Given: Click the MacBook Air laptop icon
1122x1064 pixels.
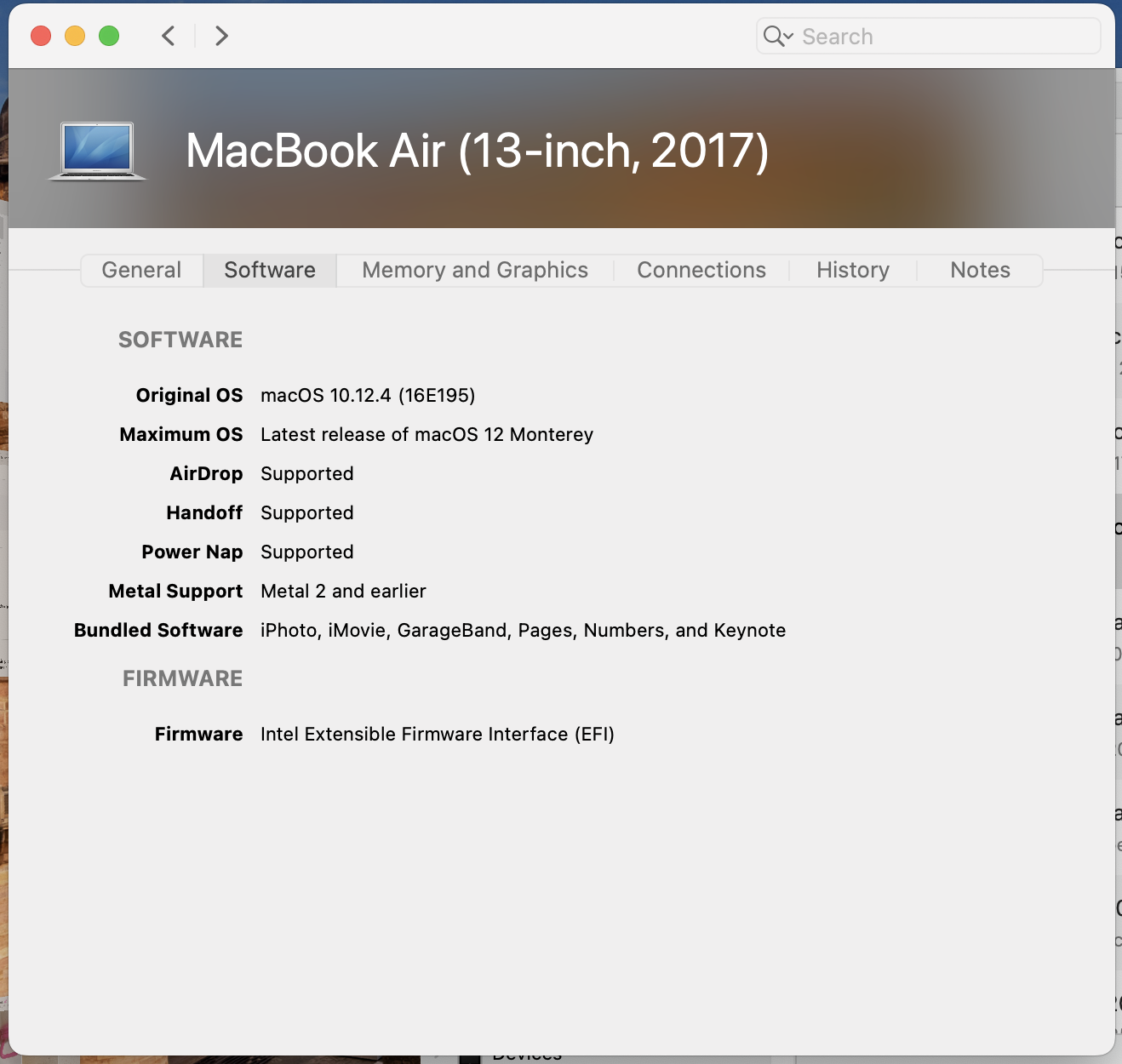Looking at the screenshot, I should [x=98, y=152].
